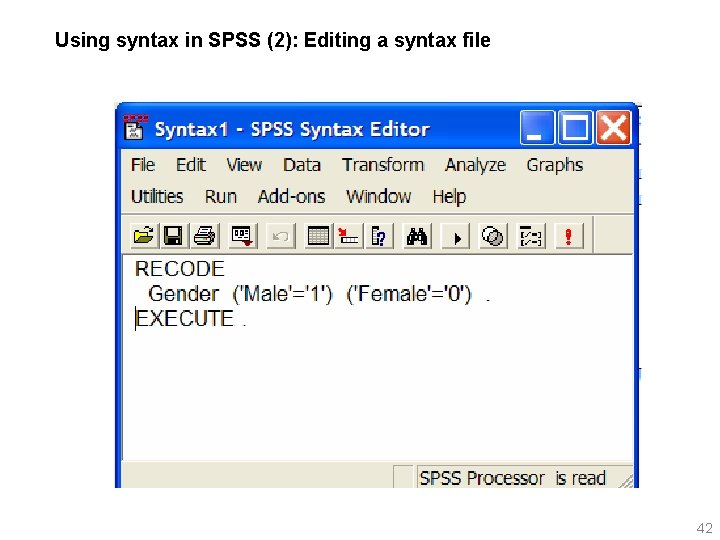
Task: Open the Run menu
Action: (221, 197)
